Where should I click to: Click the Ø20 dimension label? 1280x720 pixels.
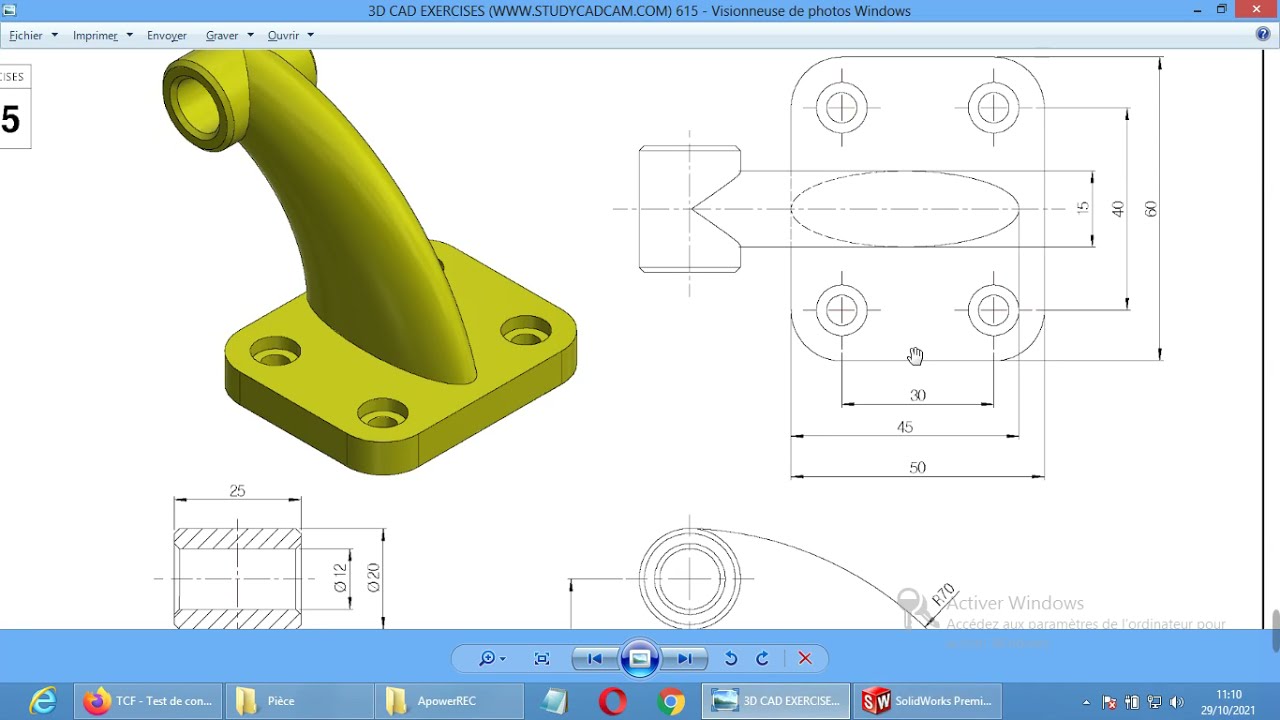point(373,578)
